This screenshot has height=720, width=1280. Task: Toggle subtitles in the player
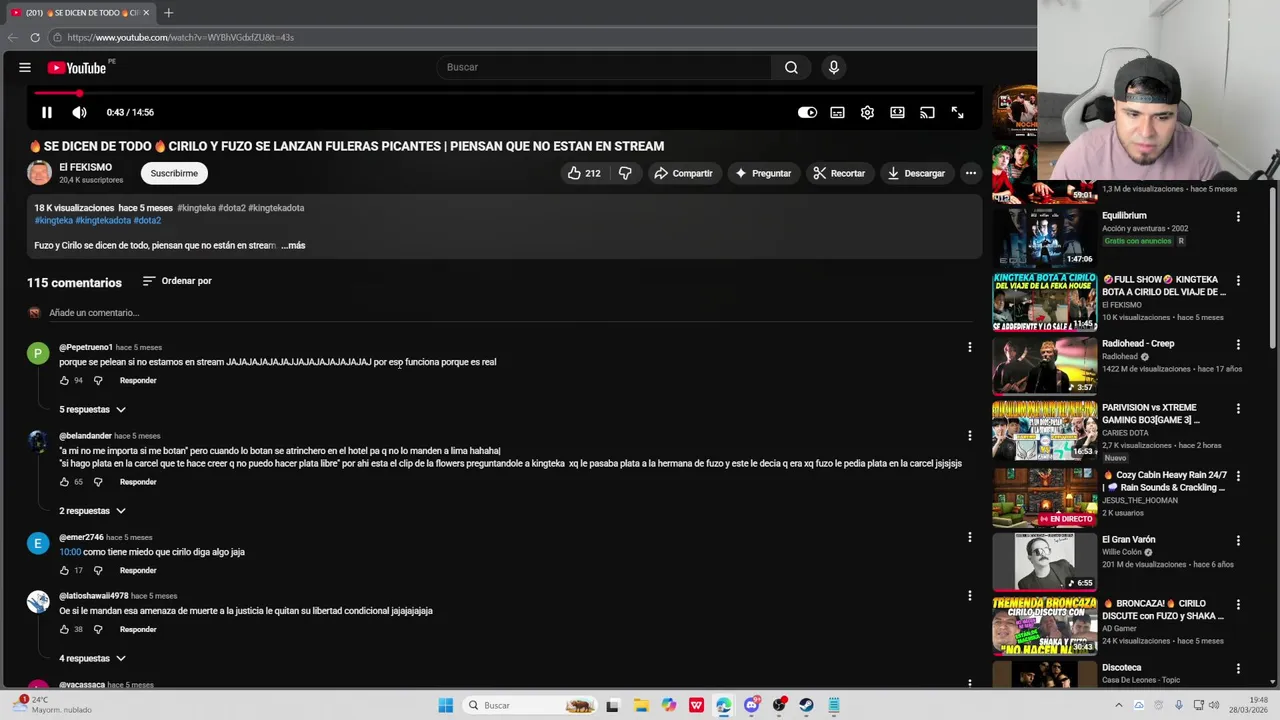coord(837,112)
